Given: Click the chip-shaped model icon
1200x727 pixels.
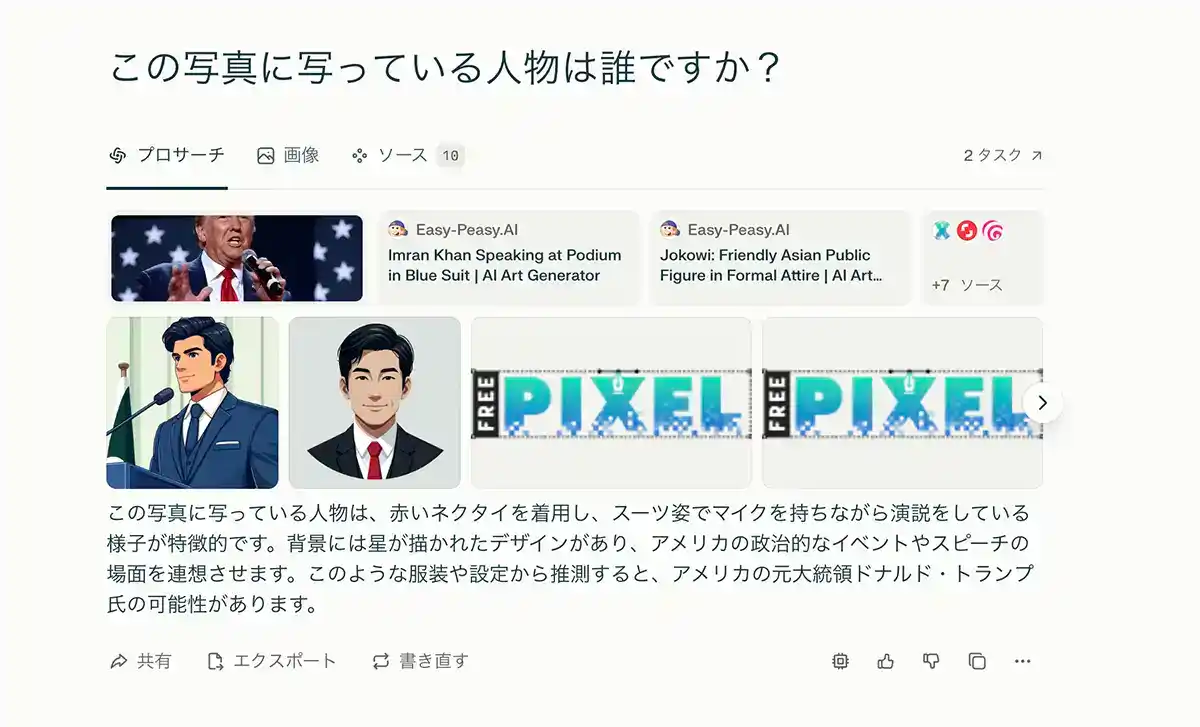Looking at the screenshot, I should [x=840, y=661].
